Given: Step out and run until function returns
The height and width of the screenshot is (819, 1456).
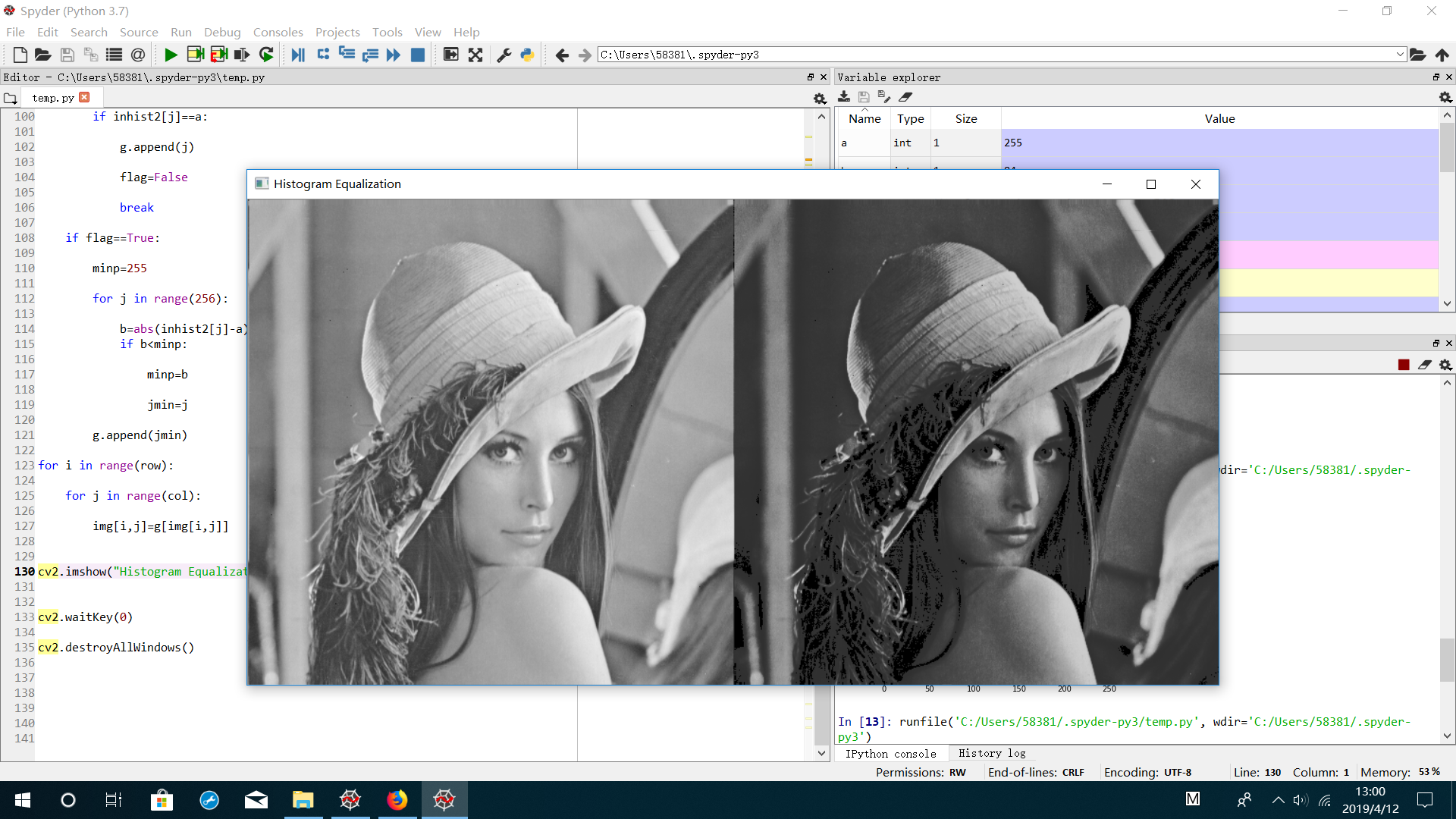Looking at the screenshot, I should (x=370, y=55).
